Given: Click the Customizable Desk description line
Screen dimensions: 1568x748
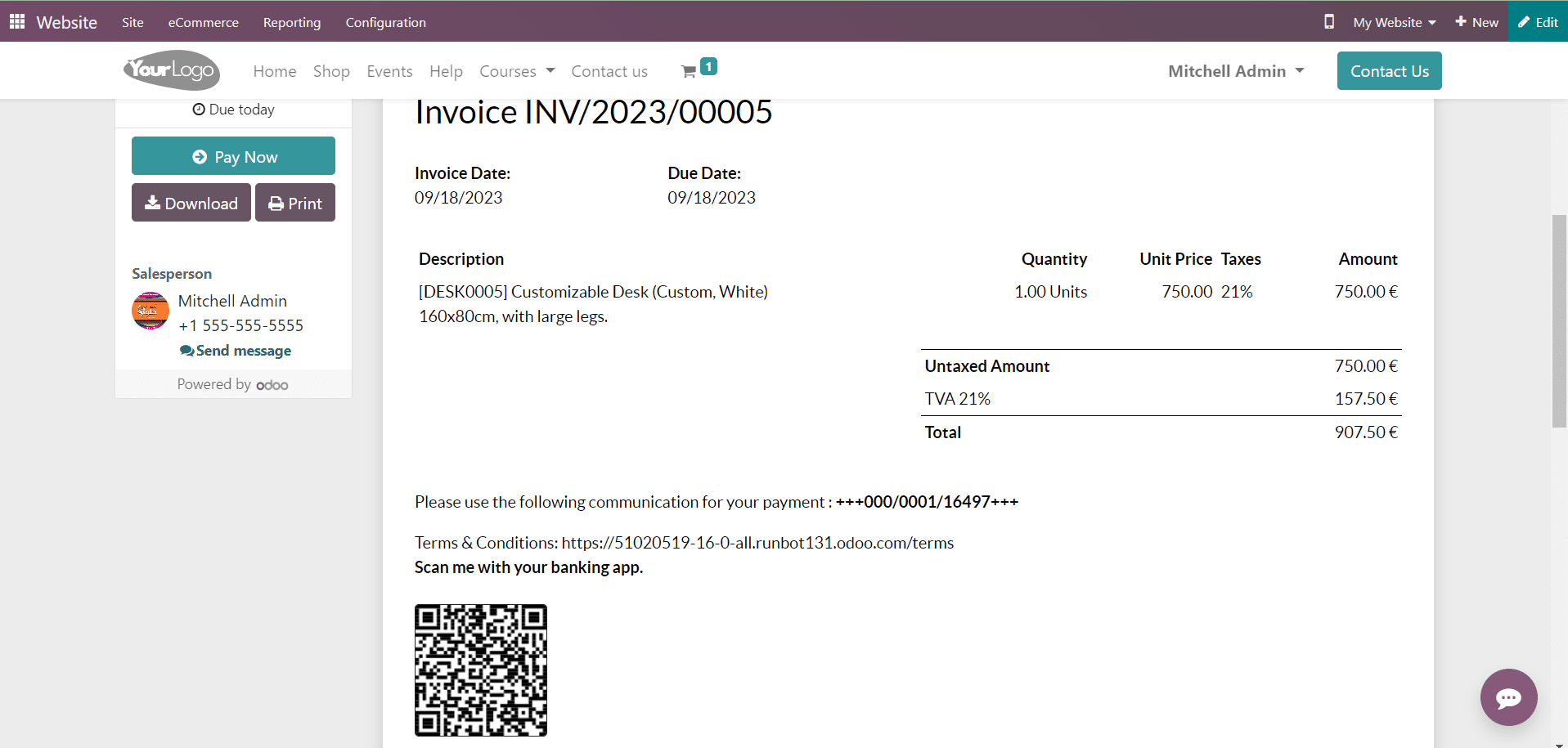Looking at the screenshot, I should 593,292.
